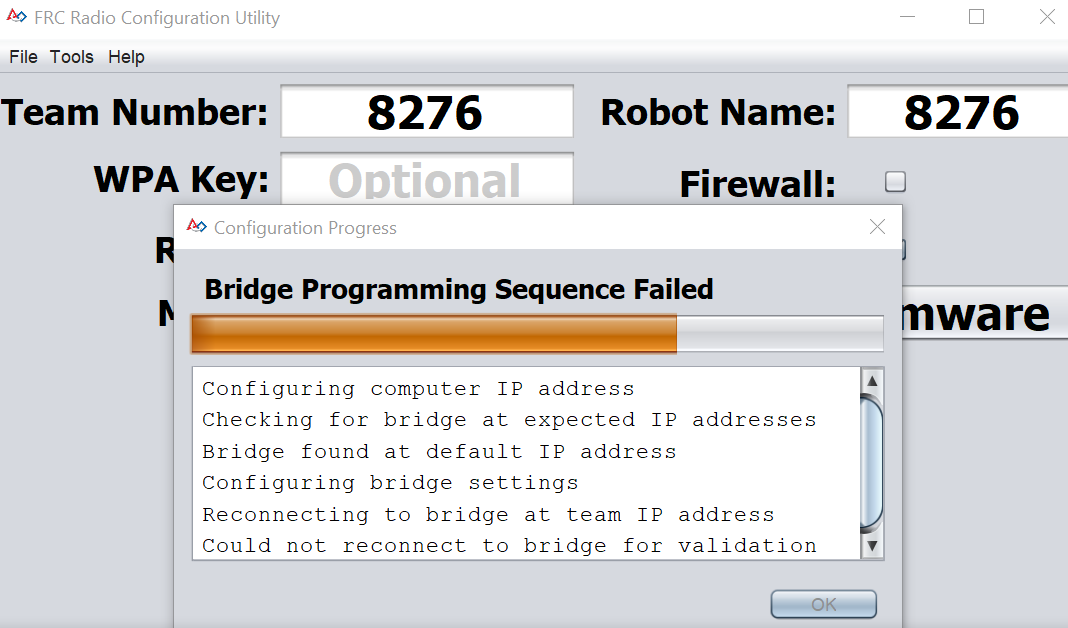1068x628 pixels.
Task: Minimize the FRC Radio Configuration Utility window
Action: [907, 18]
